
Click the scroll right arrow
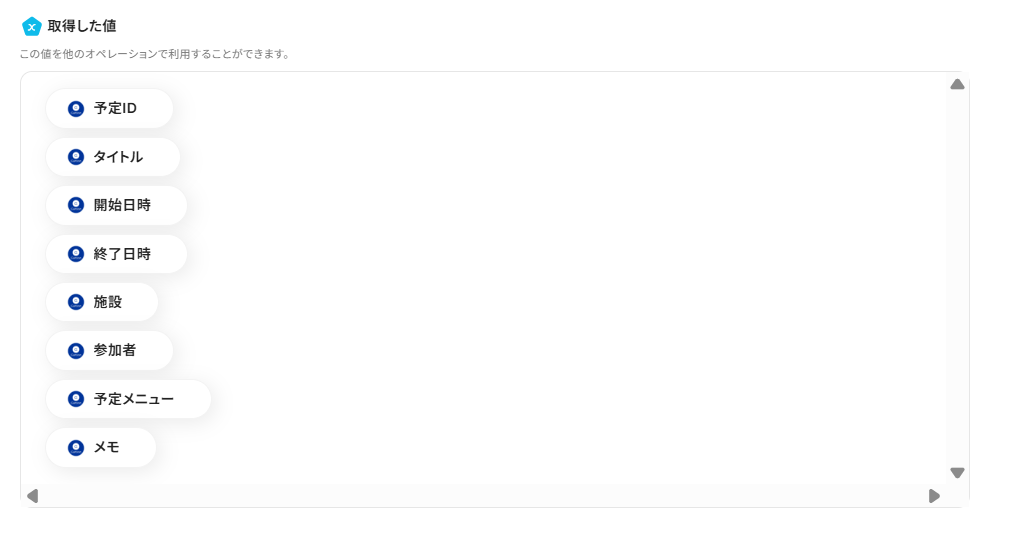(934, 495)
